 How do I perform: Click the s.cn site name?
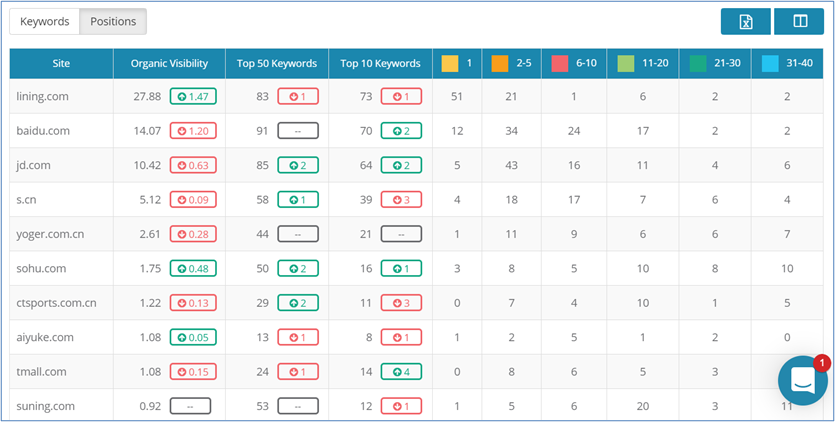tap(26, 200)
